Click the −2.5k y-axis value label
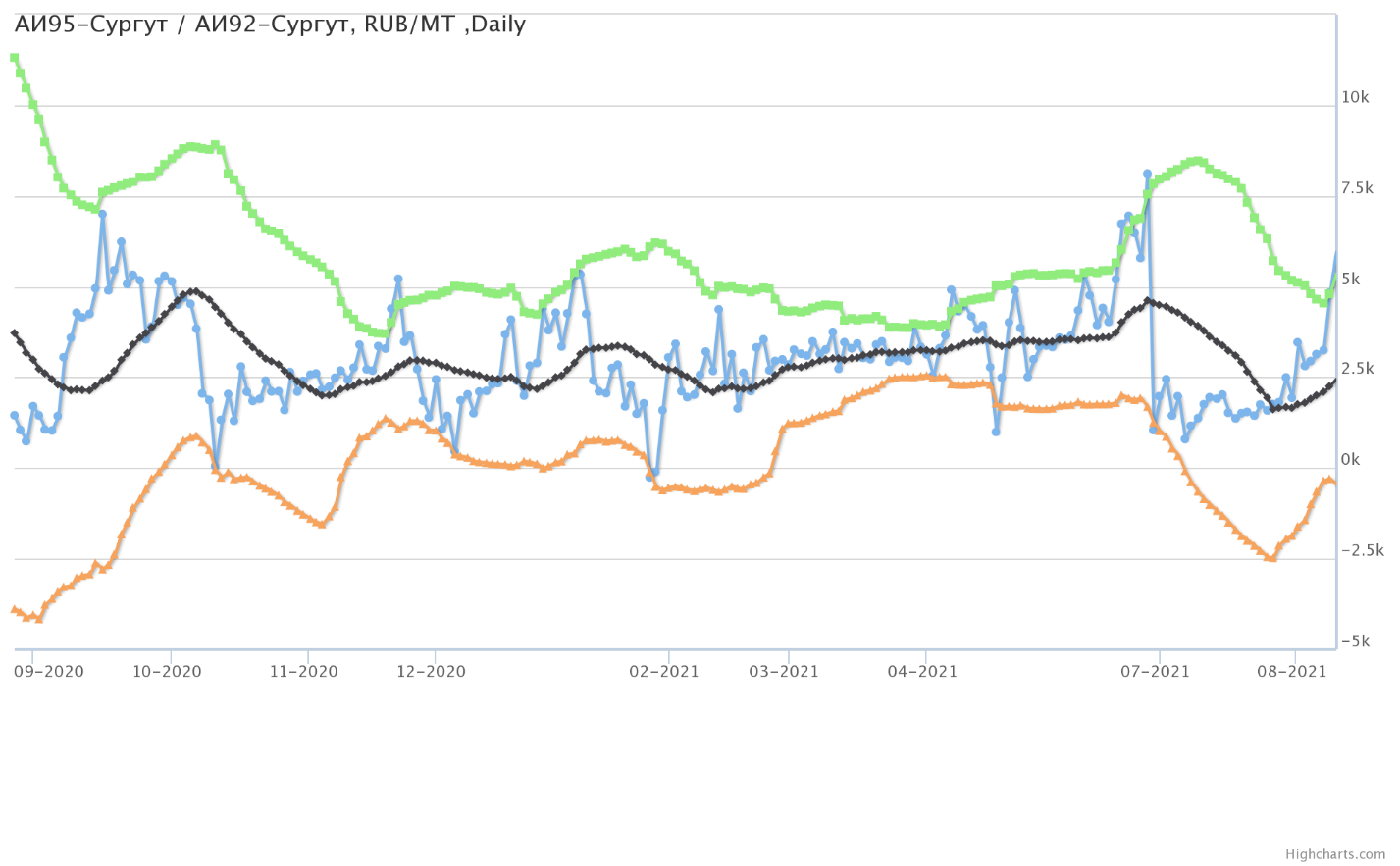The height and width of the screenshot is (866, 1400). pyautogui.click(x=1362, y=550)
